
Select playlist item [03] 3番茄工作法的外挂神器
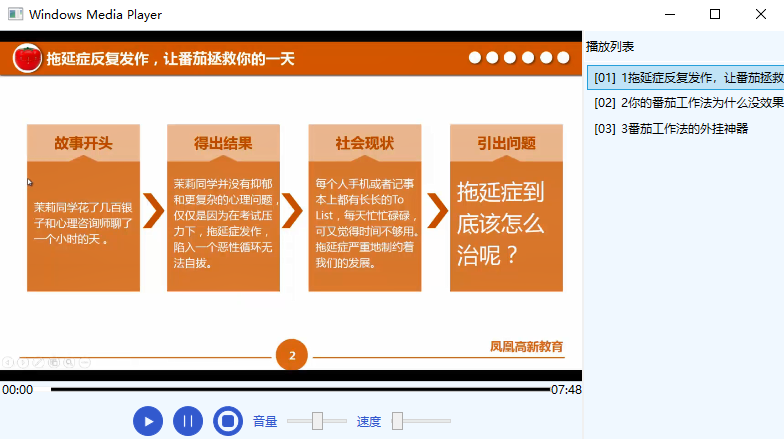coord(686,128)
